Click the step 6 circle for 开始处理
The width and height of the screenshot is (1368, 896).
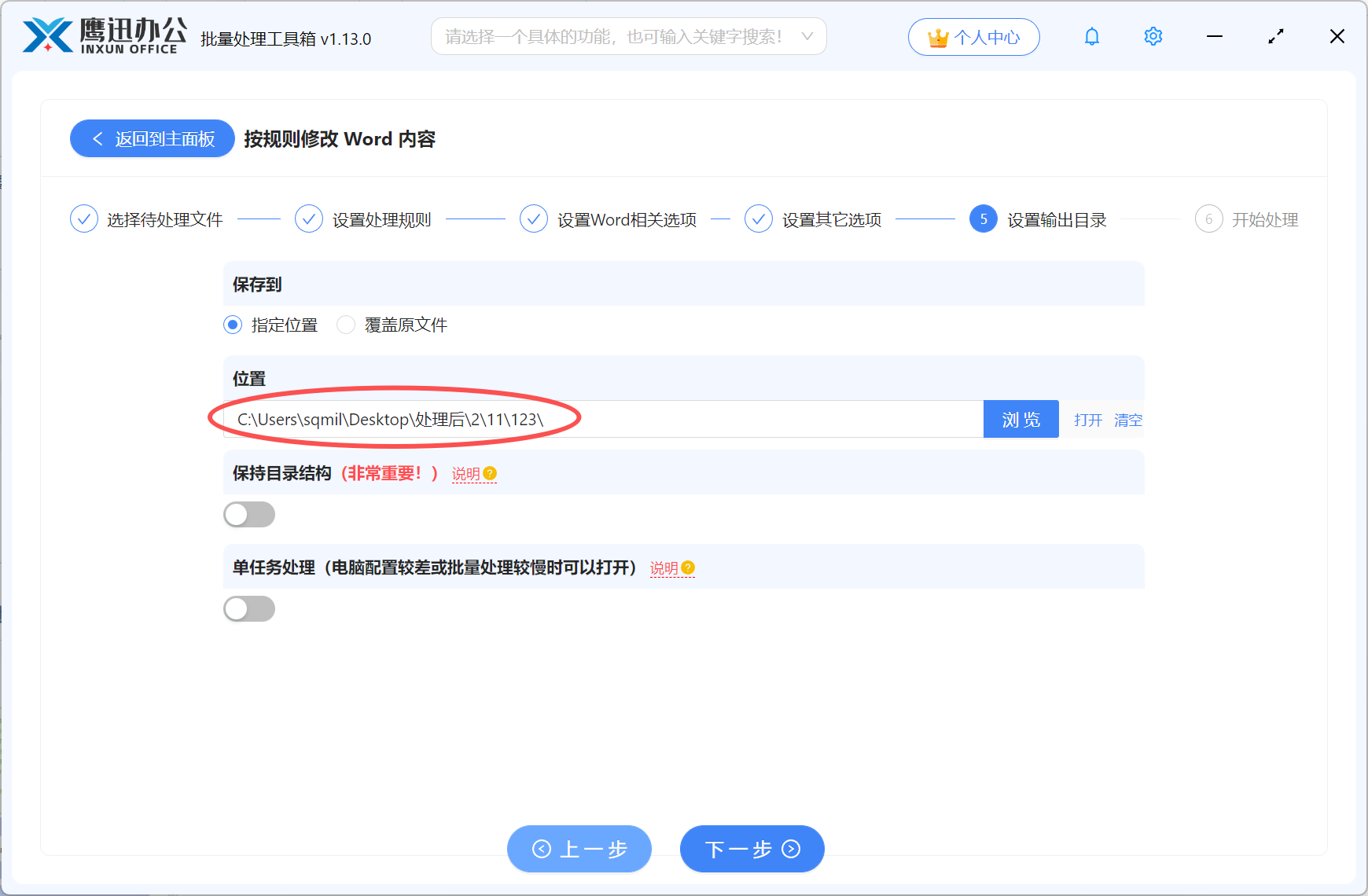[x=1208, y=218]
